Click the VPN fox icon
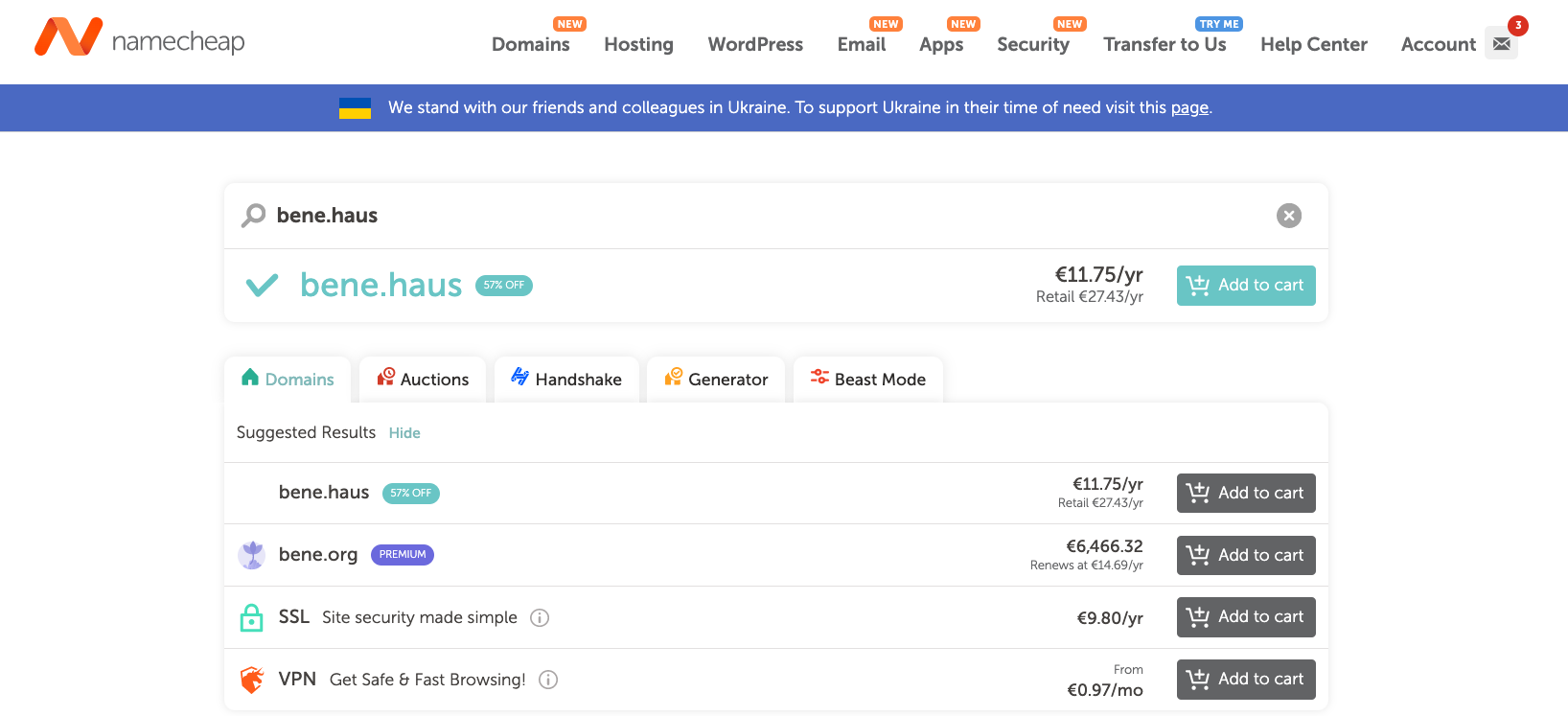The image size is (1568, 716). (251, 680)
